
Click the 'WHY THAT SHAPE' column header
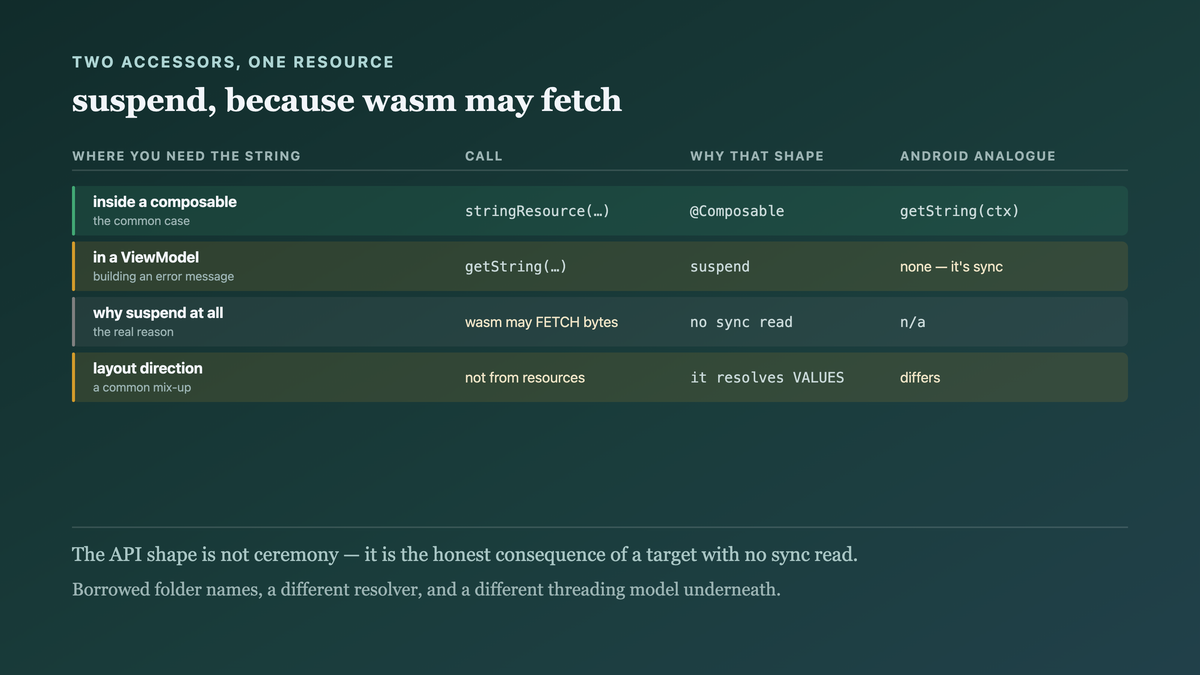tap(757, 156)
